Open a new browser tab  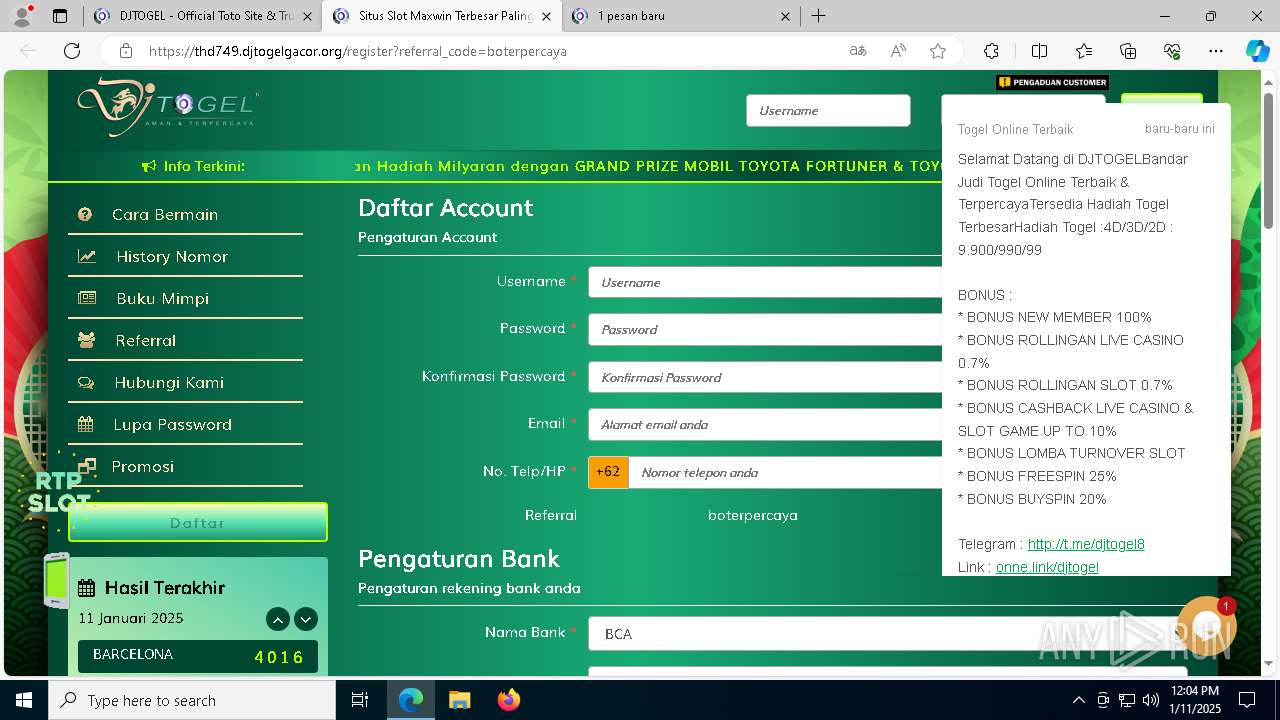tap(819, 16)
